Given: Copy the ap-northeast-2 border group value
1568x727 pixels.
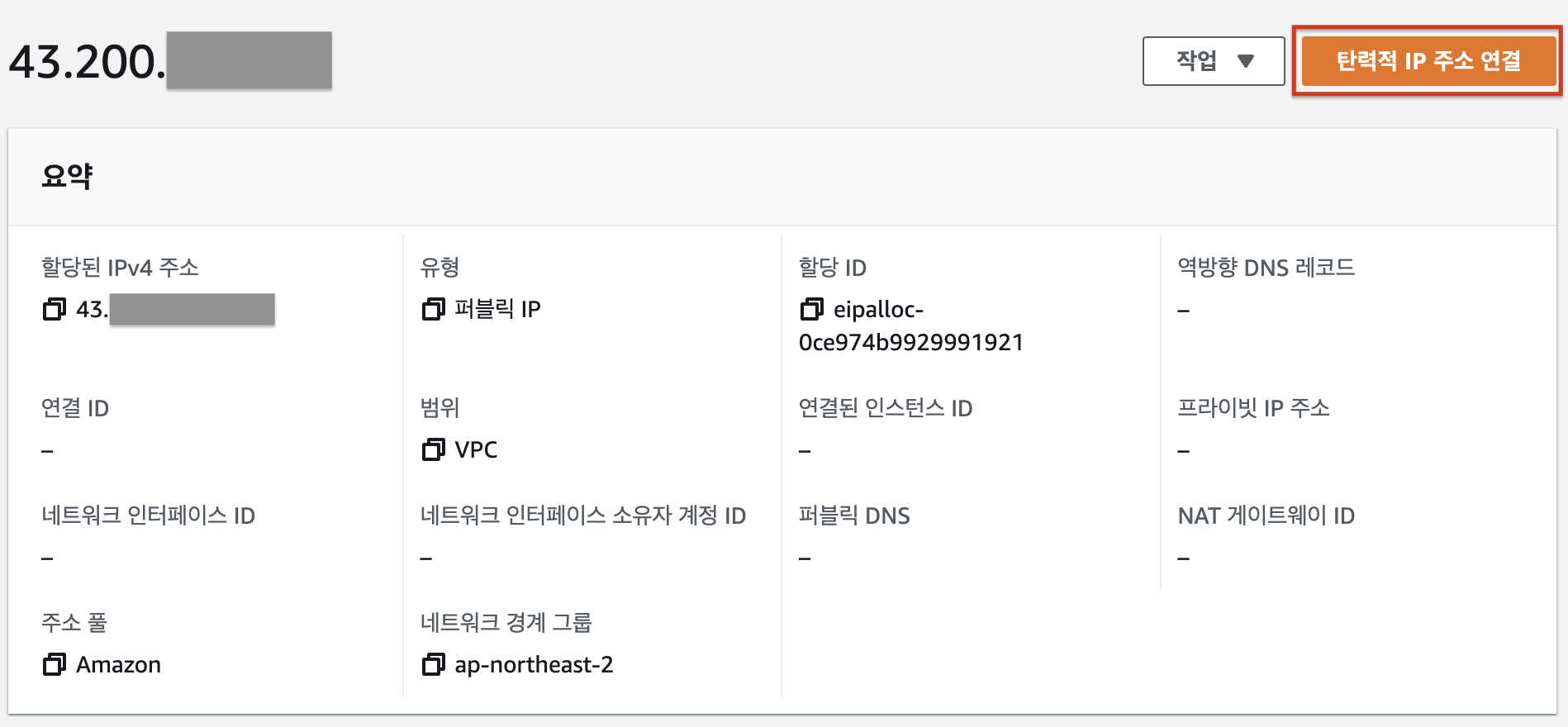Looking at the screenshot, I should (433, 665).
